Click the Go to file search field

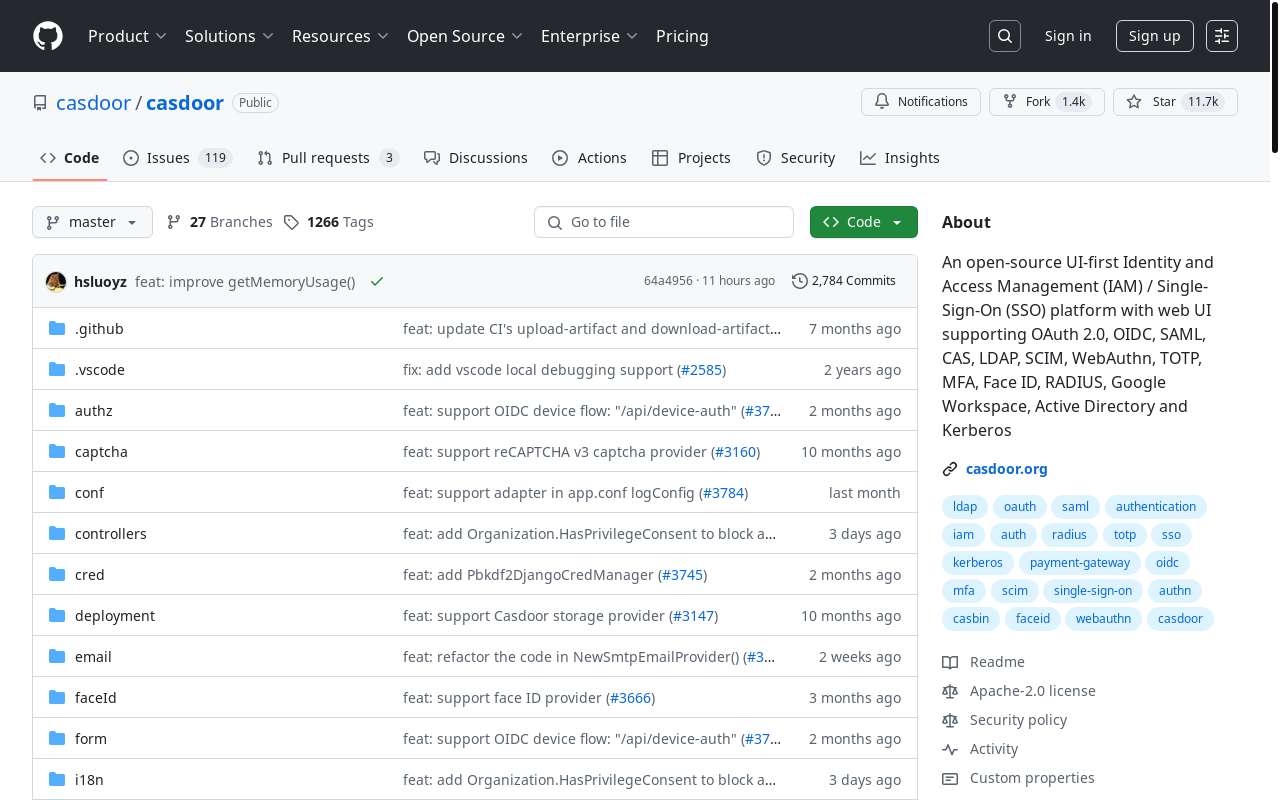coord(664,222)
